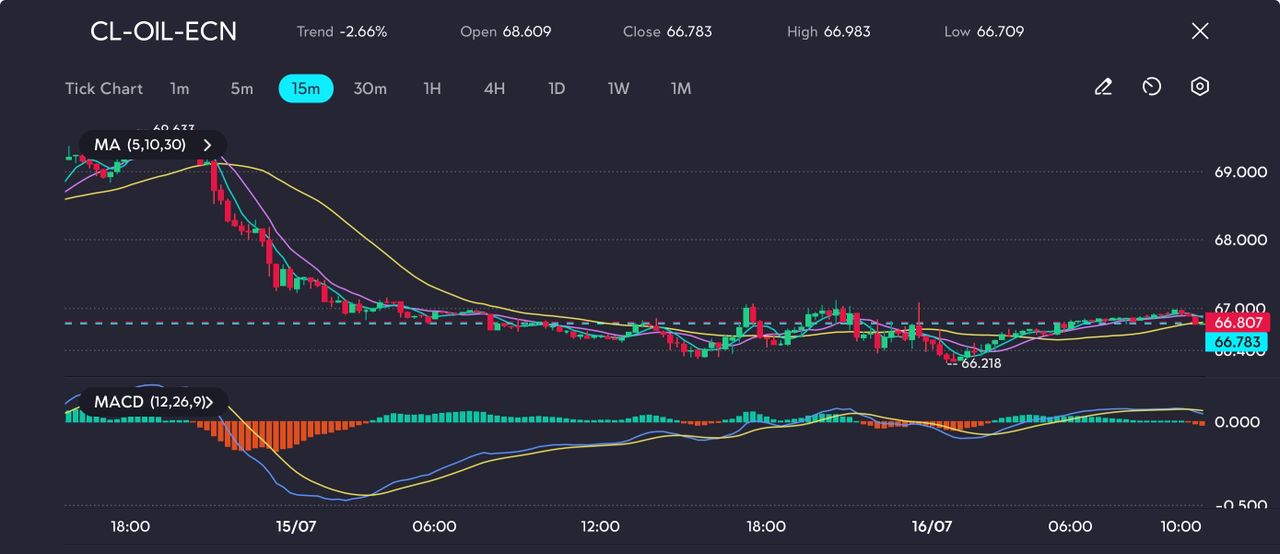The height and width of the screenshot is (554, 1280).
Task: Select the 5m timeframe
Action: click(x=242, y=89)
